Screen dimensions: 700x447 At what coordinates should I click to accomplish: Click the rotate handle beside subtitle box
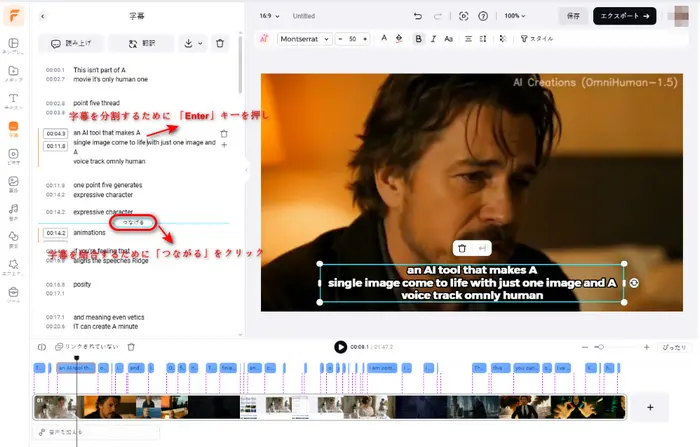point(634,283)
